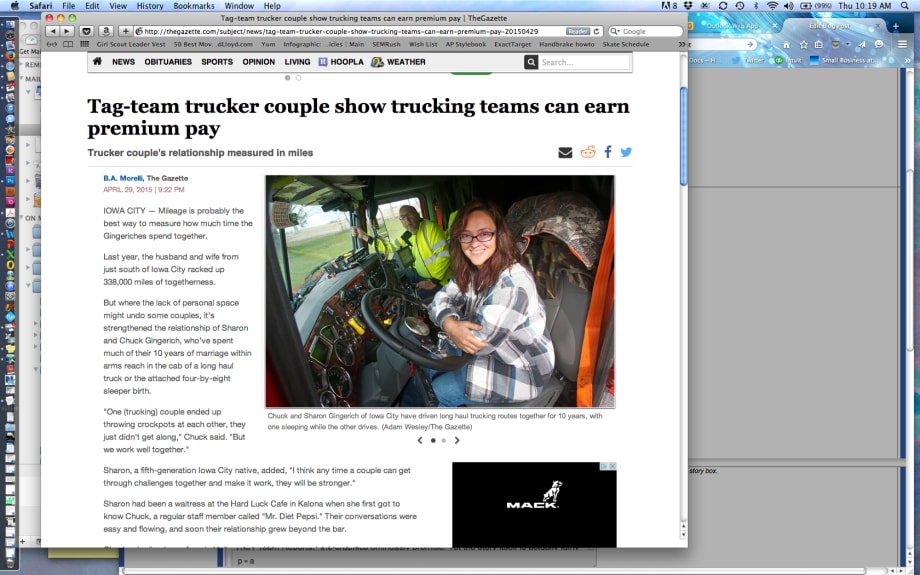920x575 pixels.
Task: Expand Firefox bookmarks toolbar overflow chevron
Action: pyautogui.click(x=907, y=60)
